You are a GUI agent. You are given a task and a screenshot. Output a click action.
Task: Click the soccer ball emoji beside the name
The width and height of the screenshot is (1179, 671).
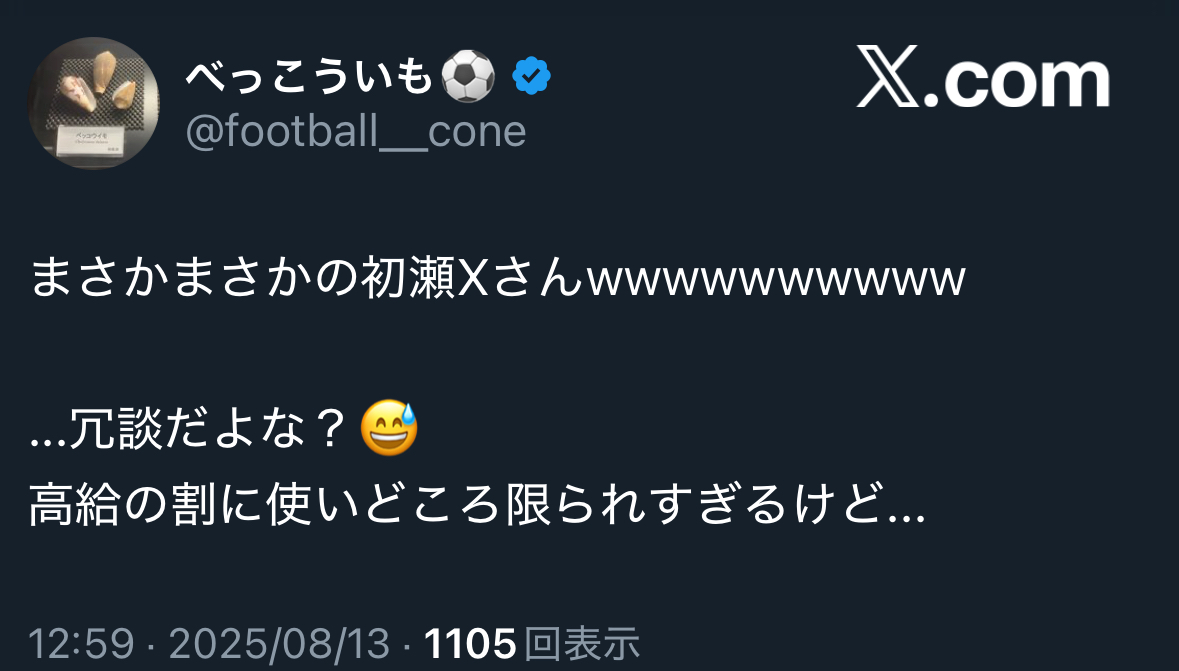tap(468, 76)
